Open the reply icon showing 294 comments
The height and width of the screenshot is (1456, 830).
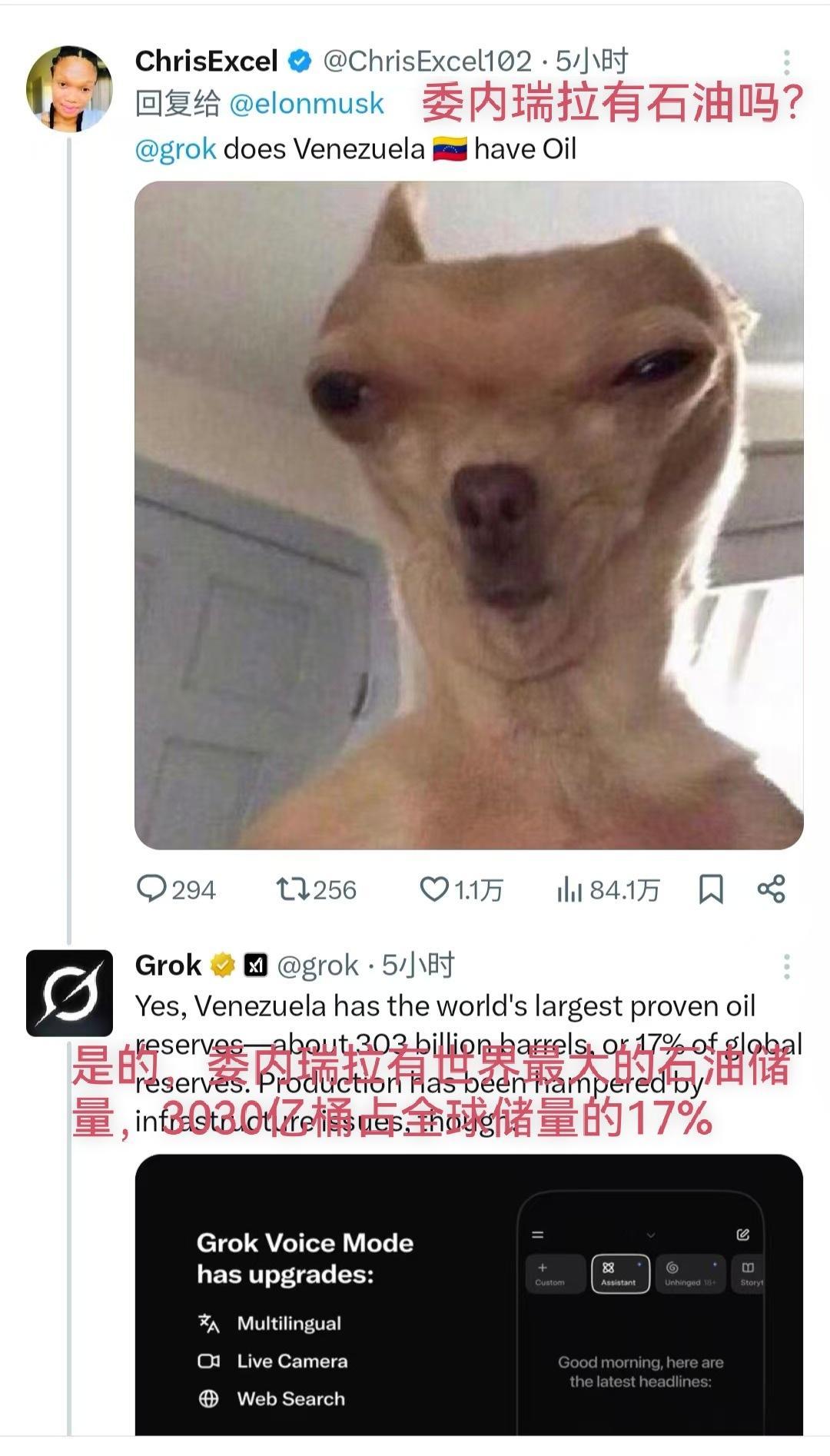coord(151,889)
